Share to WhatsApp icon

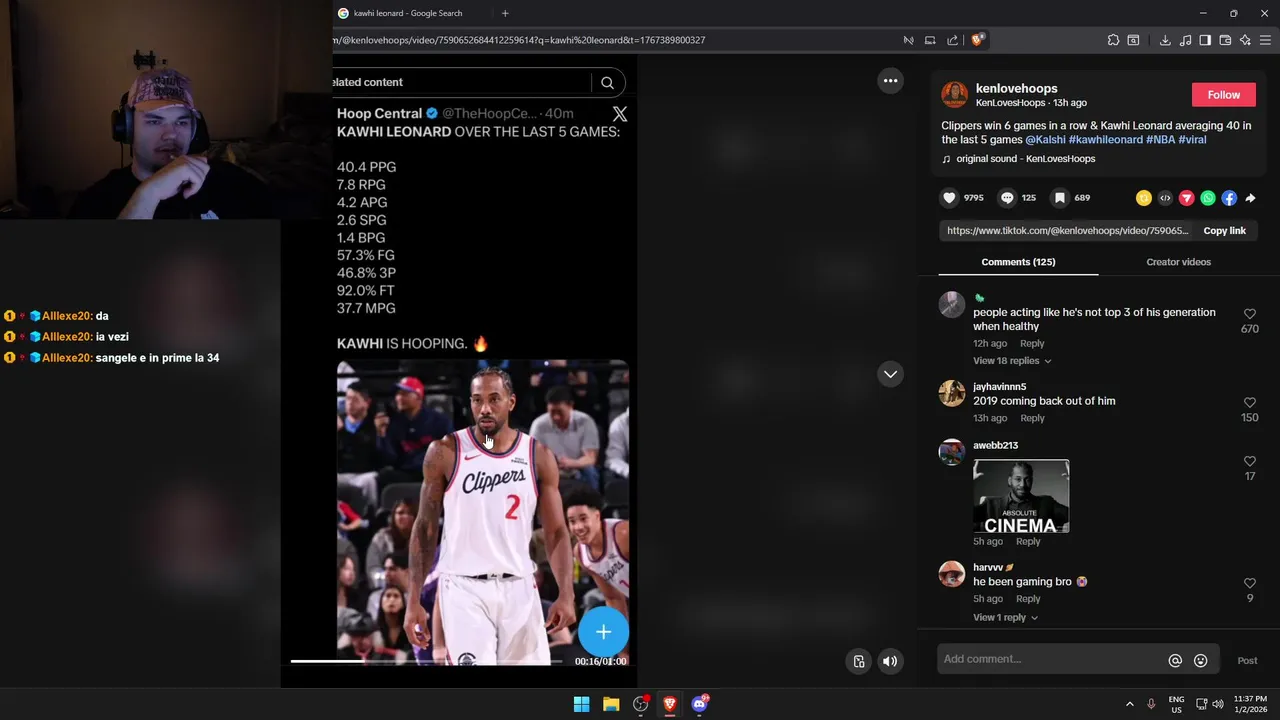pos(1208,198)
